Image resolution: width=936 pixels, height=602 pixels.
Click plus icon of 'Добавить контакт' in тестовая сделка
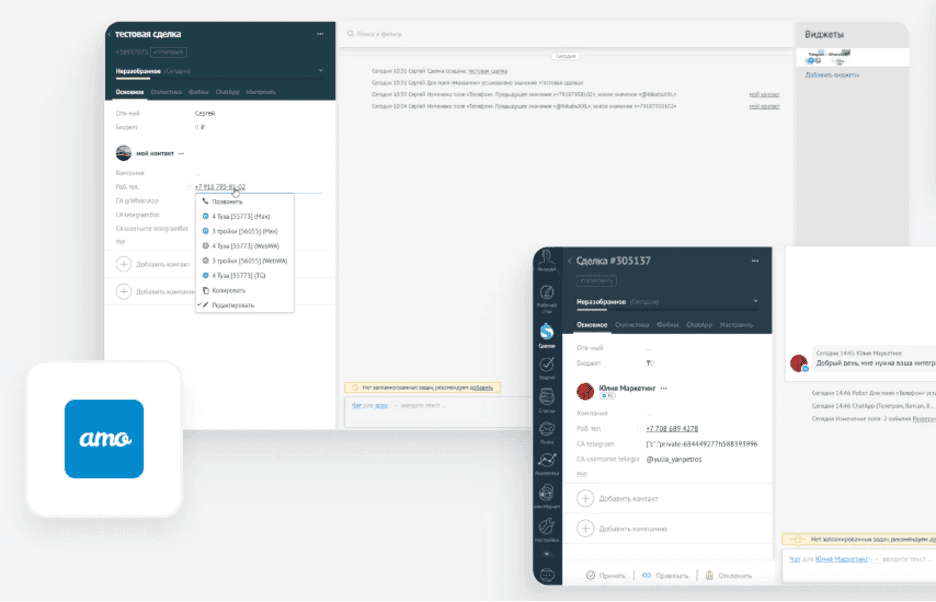(x=124, y=264)
